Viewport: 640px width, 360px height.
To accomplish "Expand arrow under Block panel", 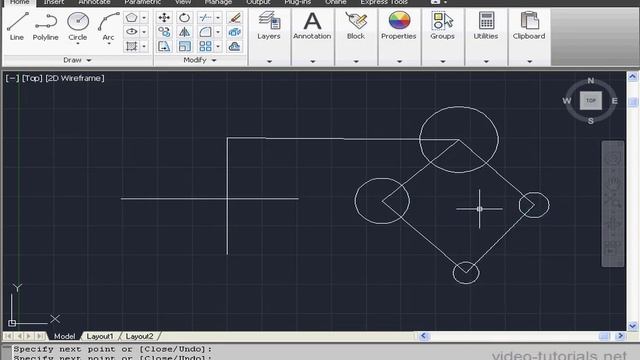I will pos(356,62).
